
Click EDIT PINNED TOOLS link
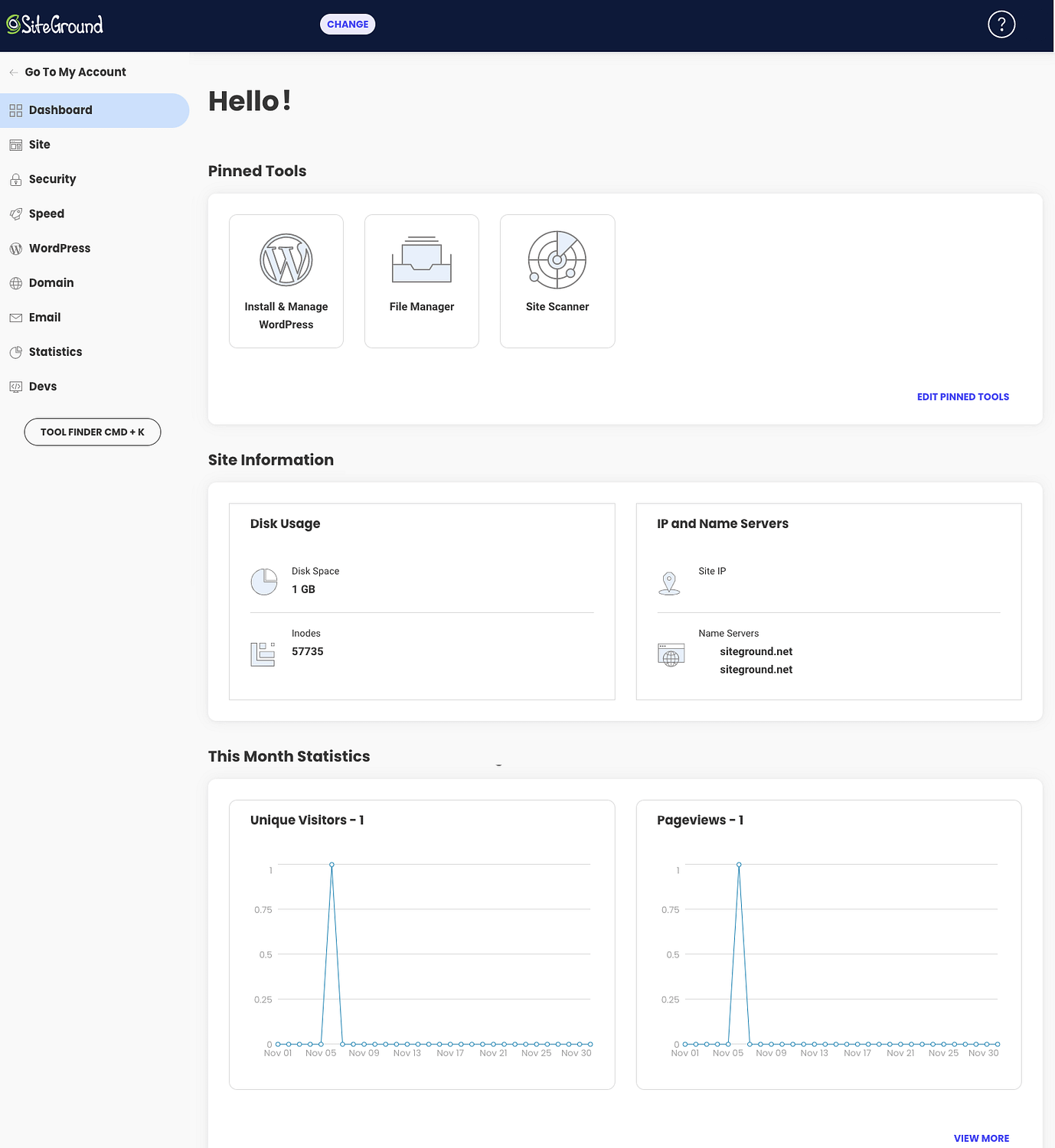963,396
